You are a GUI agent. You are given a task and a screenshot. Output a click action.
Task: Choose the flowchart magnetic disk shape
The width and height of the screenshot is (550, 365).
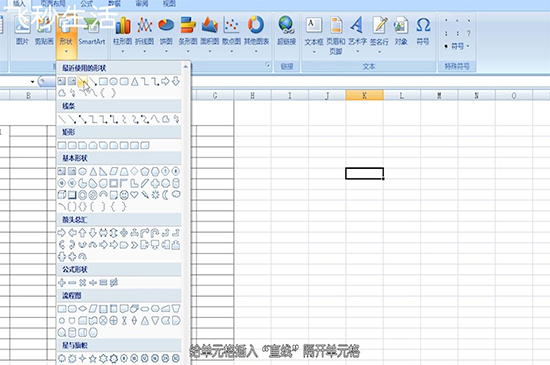[72, 332]
